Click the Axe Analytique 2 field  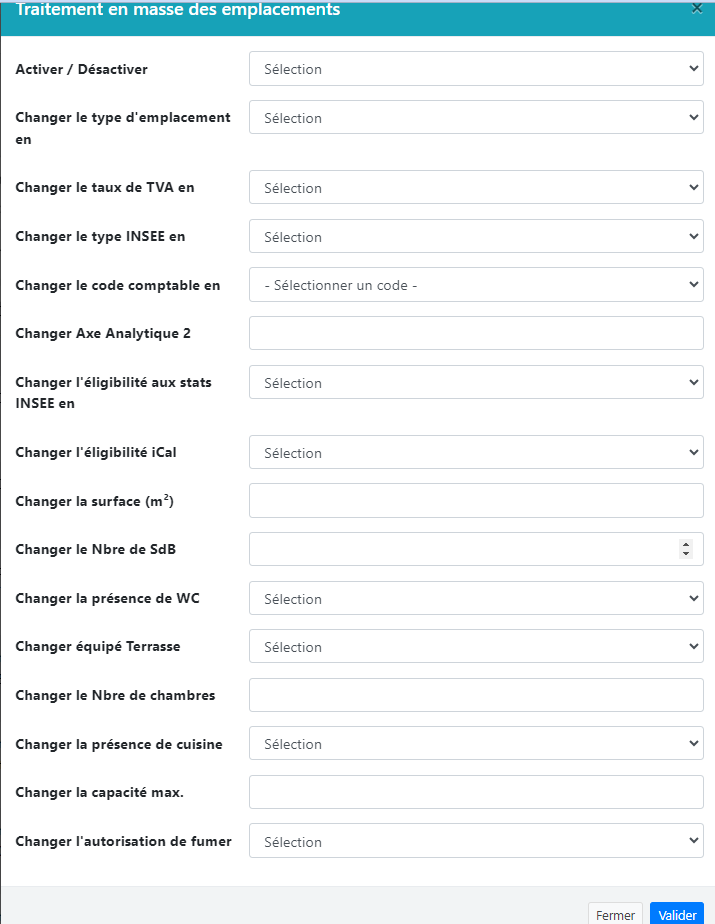[476, 334]
